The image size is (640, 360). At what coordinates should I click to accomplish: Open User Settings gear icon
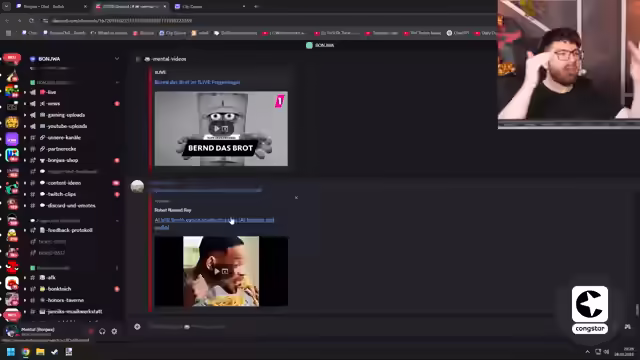pyautogui.click(x=114, y=331)
